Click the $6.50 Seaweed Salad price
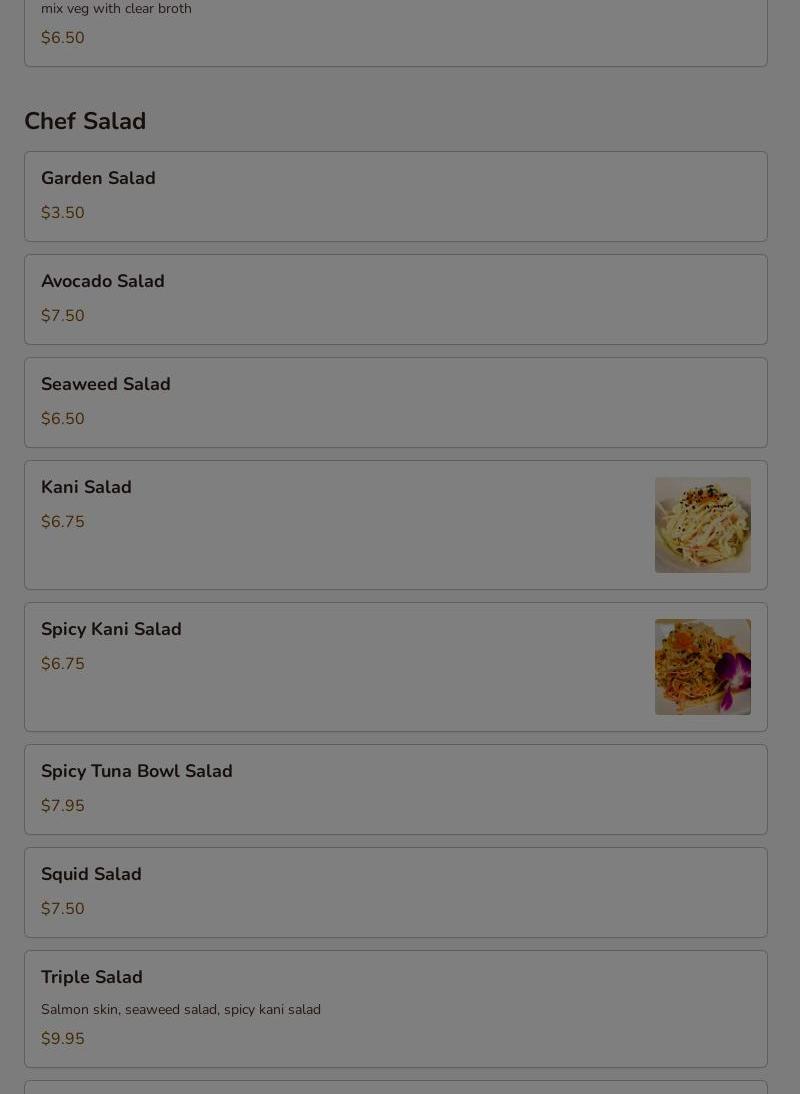Screen dimensions: 800x1094 click(63, 419)
